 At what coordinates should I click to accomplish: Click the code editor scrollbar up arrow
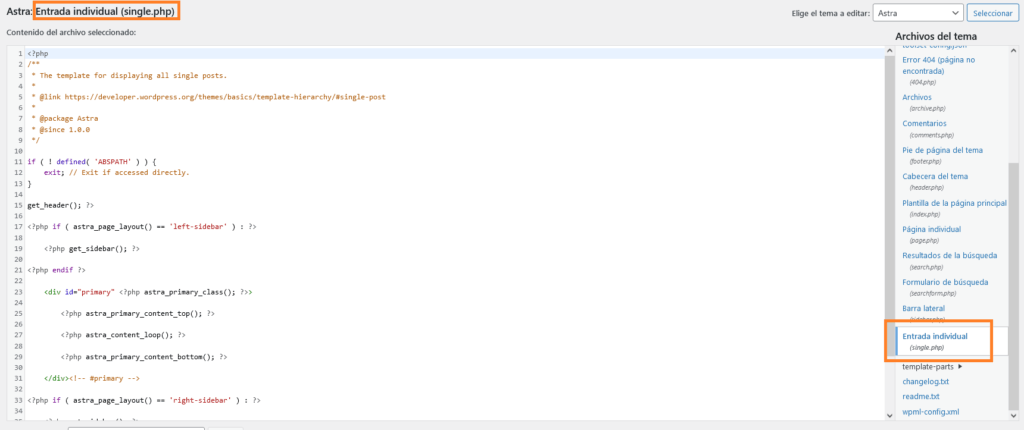pyautogui.click(x=889, y=51)
